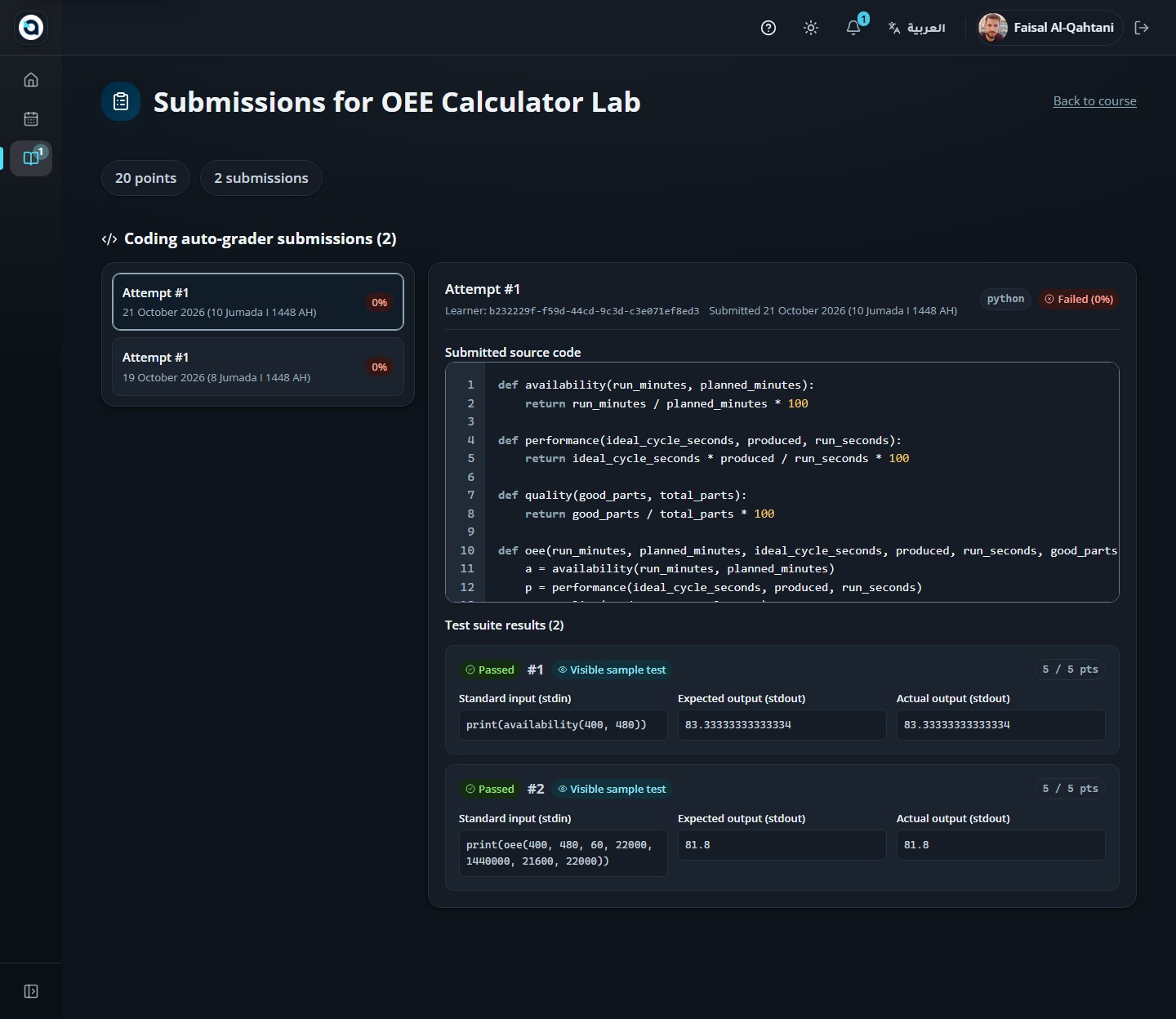Click the Passed badge of test #1
Viewport: 1176px width, 1019px height.
tap(490, 670)
